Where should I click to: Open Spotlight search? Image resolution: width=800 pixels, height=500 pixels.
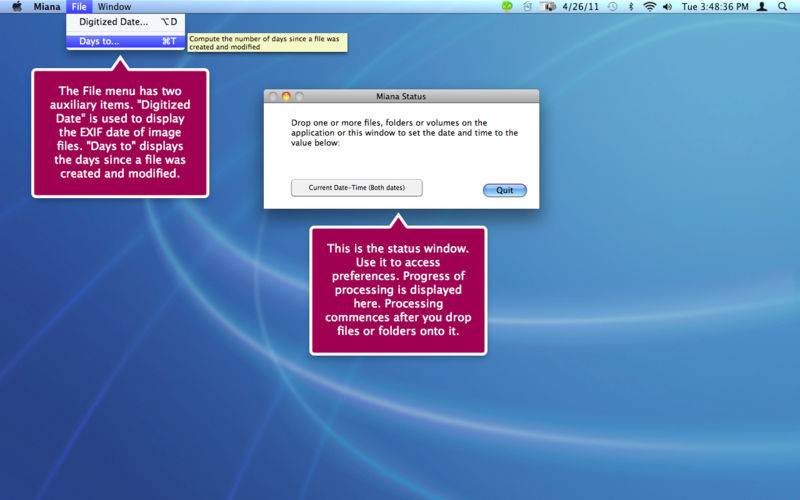pos(783,7)
